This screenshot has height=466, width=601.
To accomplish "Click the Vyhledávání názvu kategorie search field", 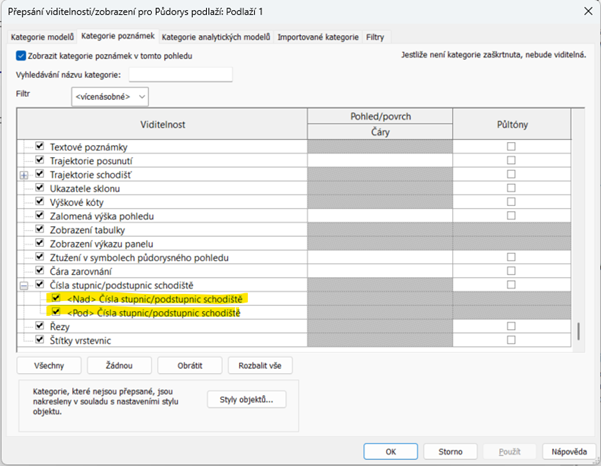I will (x=180, y=74).
